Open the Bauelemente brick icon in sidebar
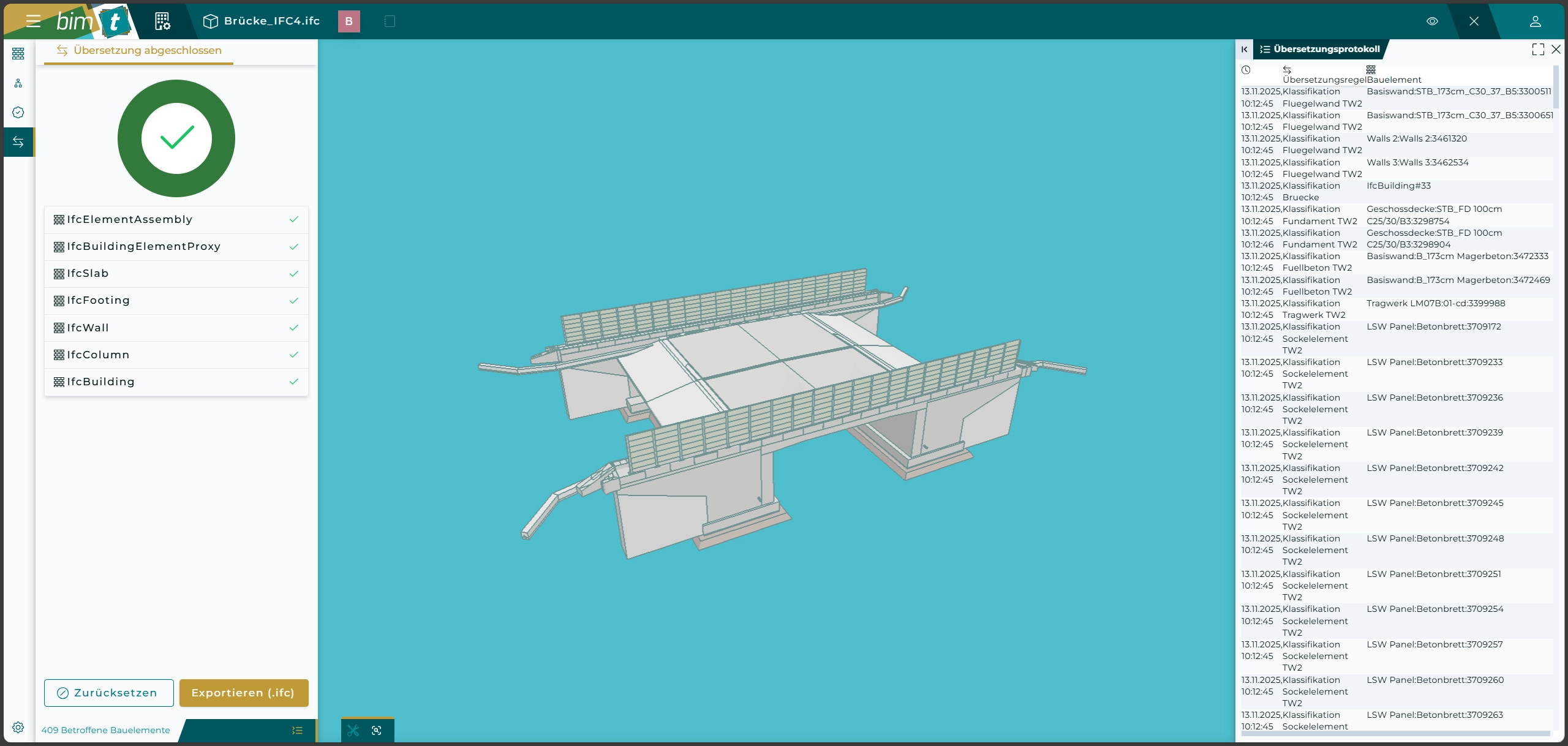The width and height of the screenshot is (1568, 746). click(x=18, y=54)
